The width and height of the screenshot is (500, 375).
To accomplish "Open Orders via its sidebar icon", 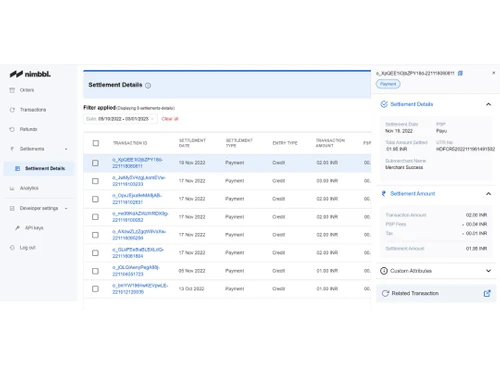I will (x=12, y=90).
